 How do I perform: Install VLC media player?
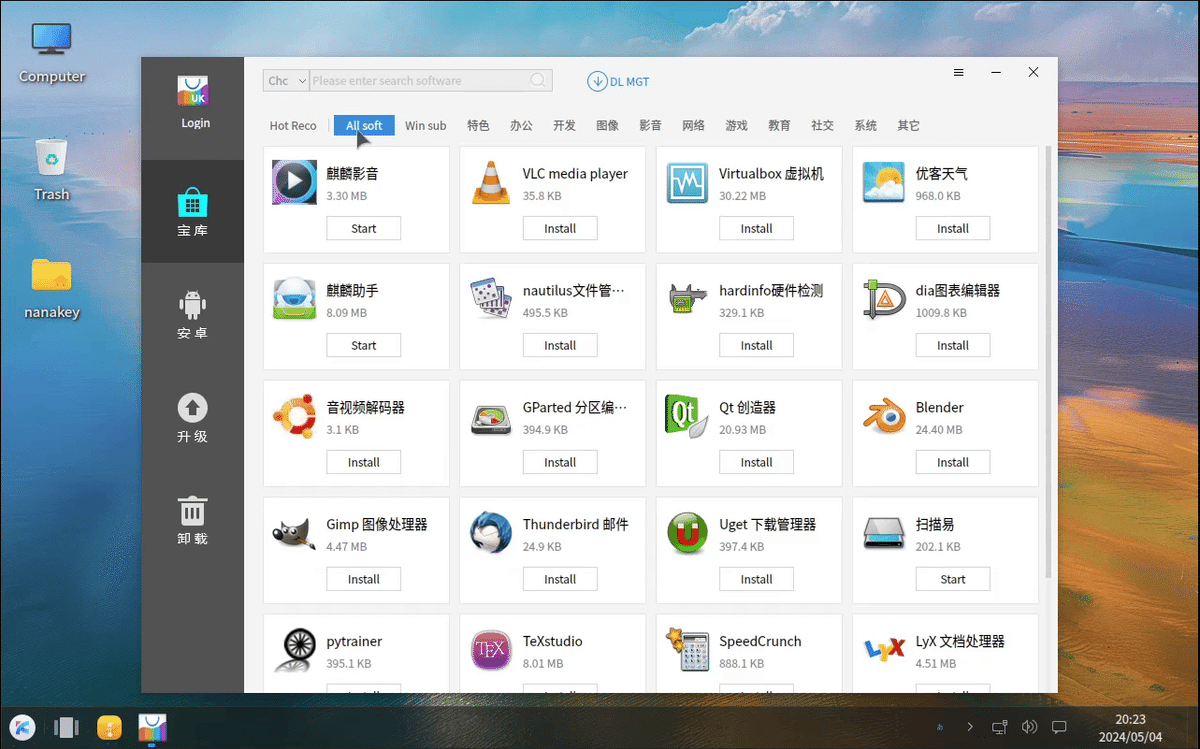click(x=560, y=228)
